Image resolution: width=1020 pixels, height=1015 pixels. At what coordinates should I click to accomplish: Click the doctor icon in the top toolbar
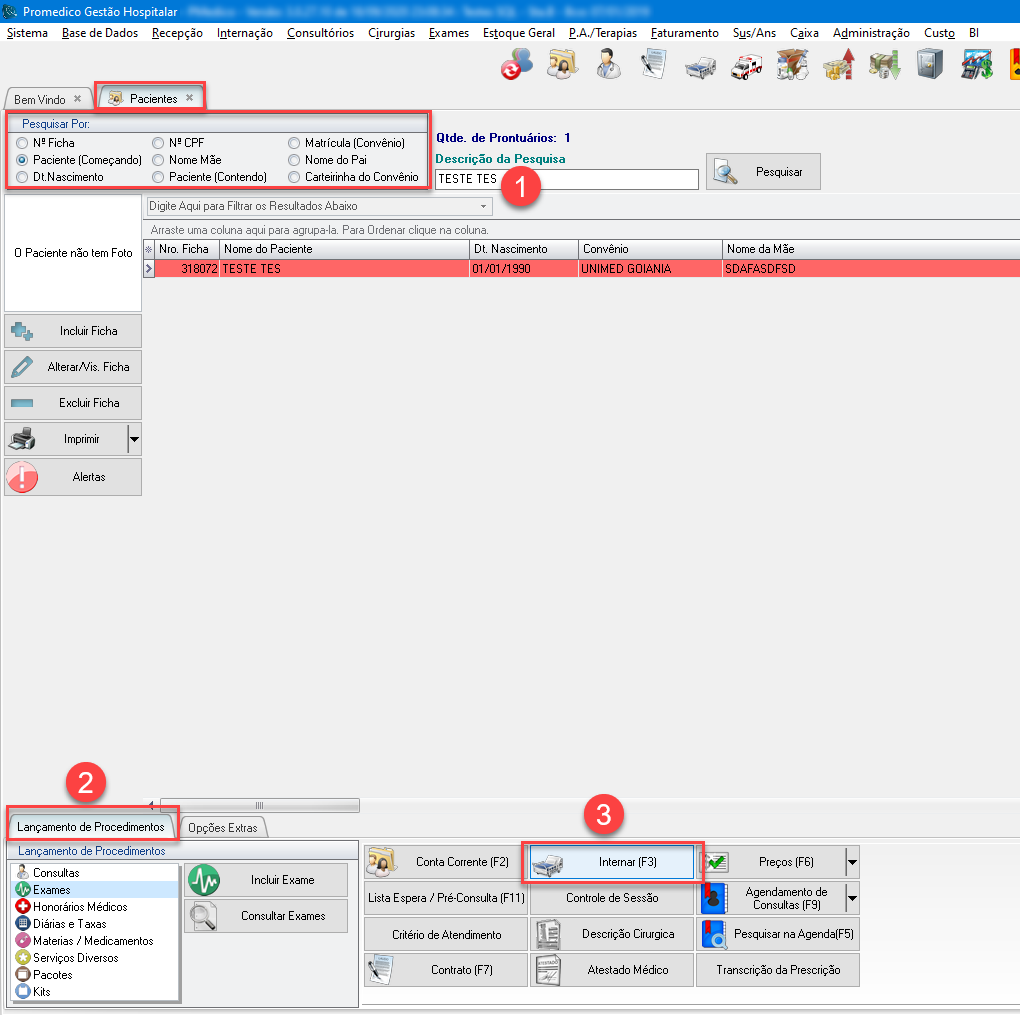click(607, 66)
